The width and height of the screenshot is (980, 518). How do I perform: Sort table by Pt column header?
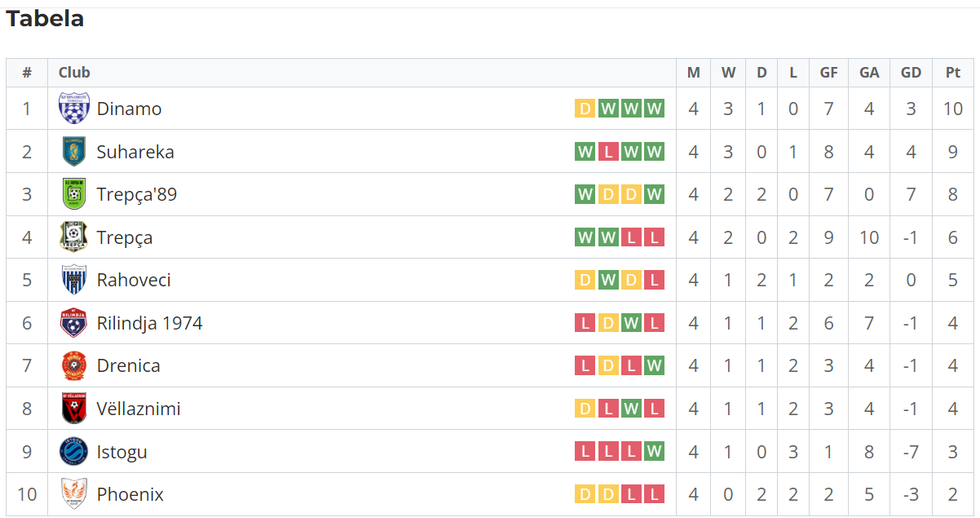click(952, 73)
